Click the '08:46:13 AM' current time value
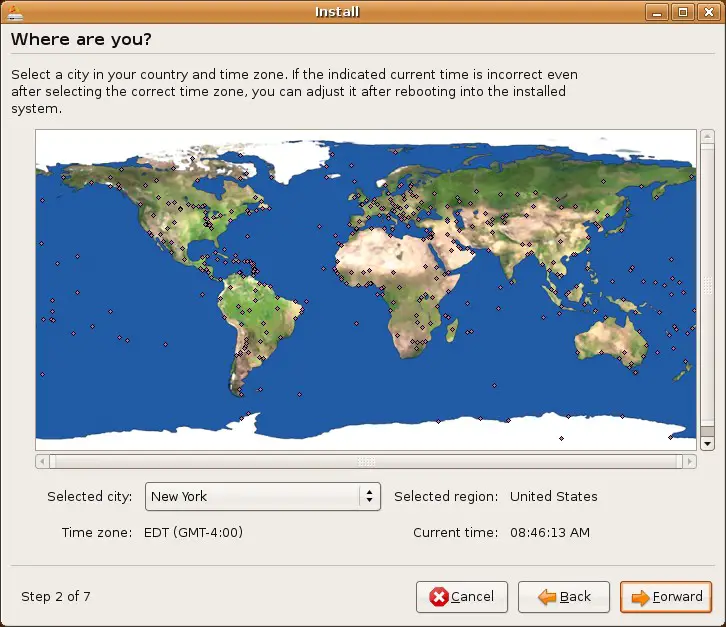Image resolution: width=726 pixels, height=627 pixels. pyautogui.click(x=550, y=533)
